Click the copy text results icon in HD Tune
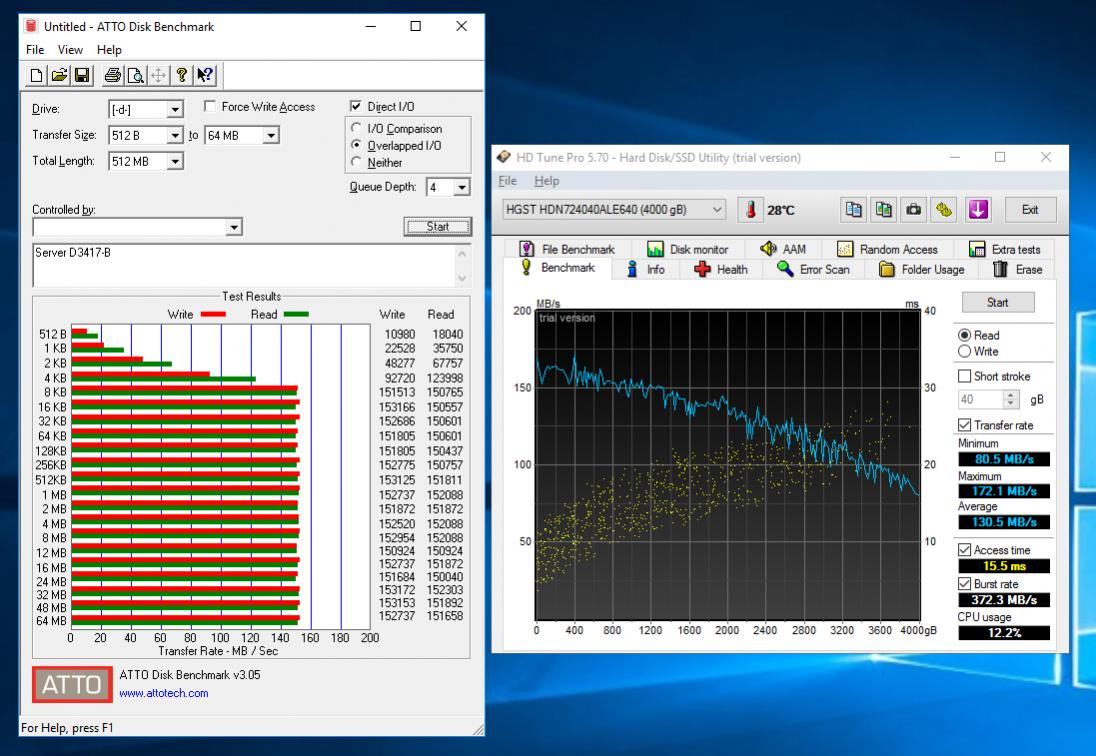 point(853,210)
